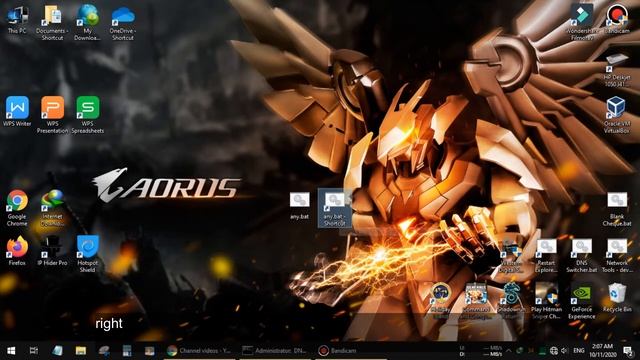Open This PC desktop icon
This screenshot has height=360, width=640.
(17, 20)
